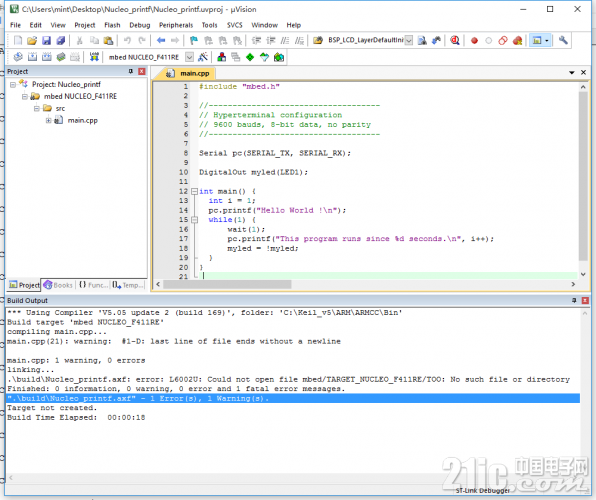Click the Undo arrow icon

pos(127,40)
